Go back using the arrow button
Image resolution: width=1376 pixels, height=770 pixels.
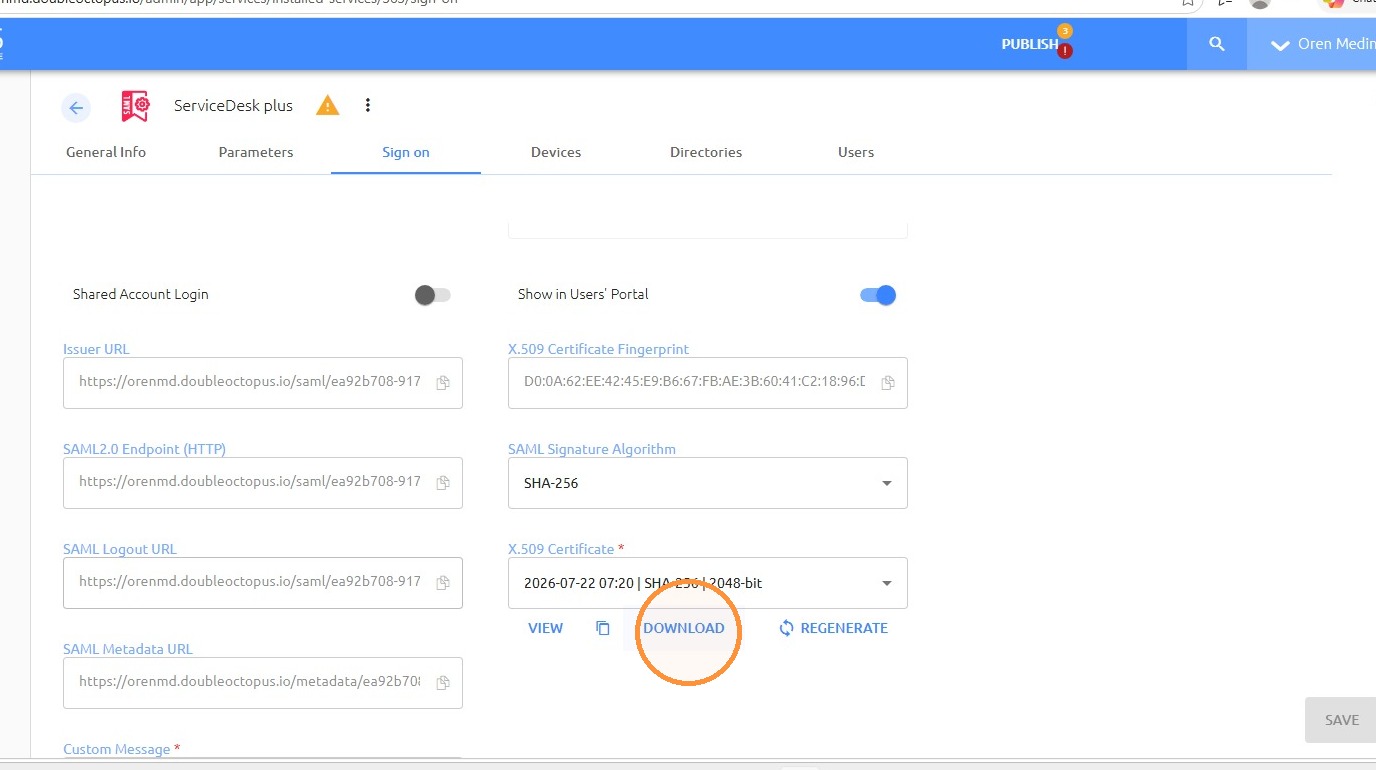[x=76, y=108]
